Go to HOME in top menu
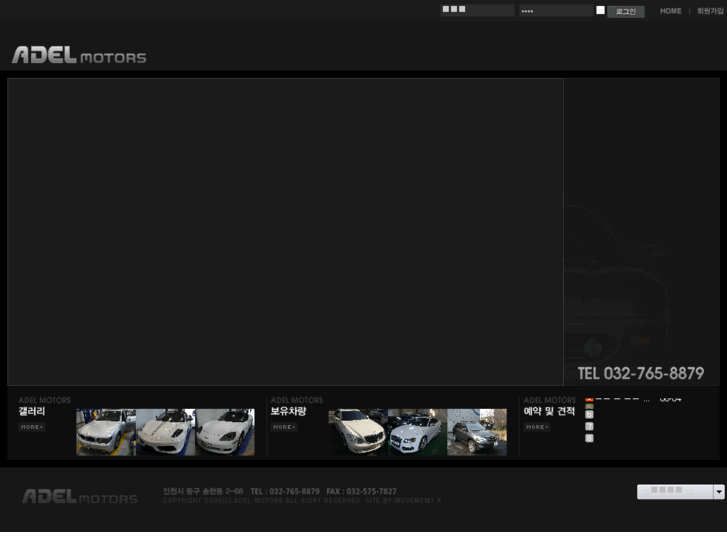Viewport: 727px width, 545px height. click(x=670, y=11)
